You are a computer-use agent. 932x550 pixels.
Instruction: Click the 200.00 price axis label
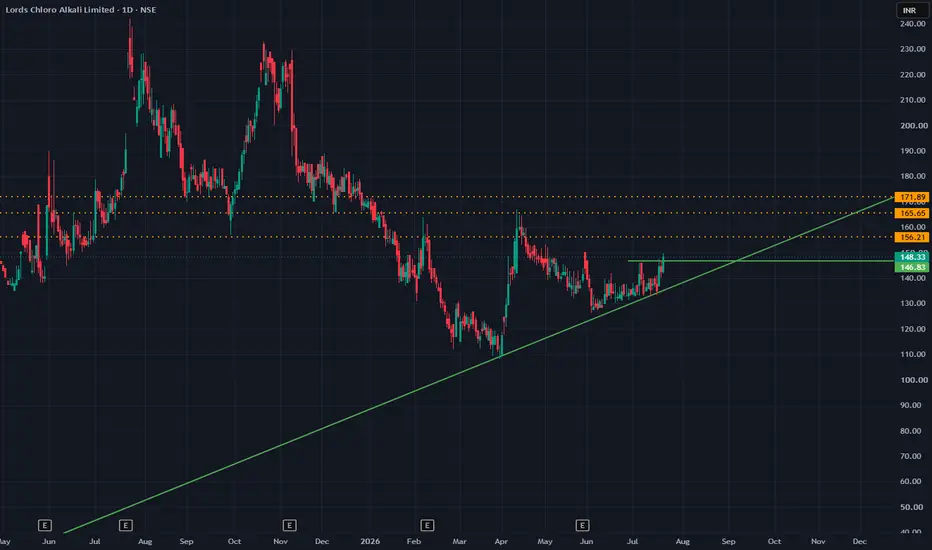(x=913, y=125)
